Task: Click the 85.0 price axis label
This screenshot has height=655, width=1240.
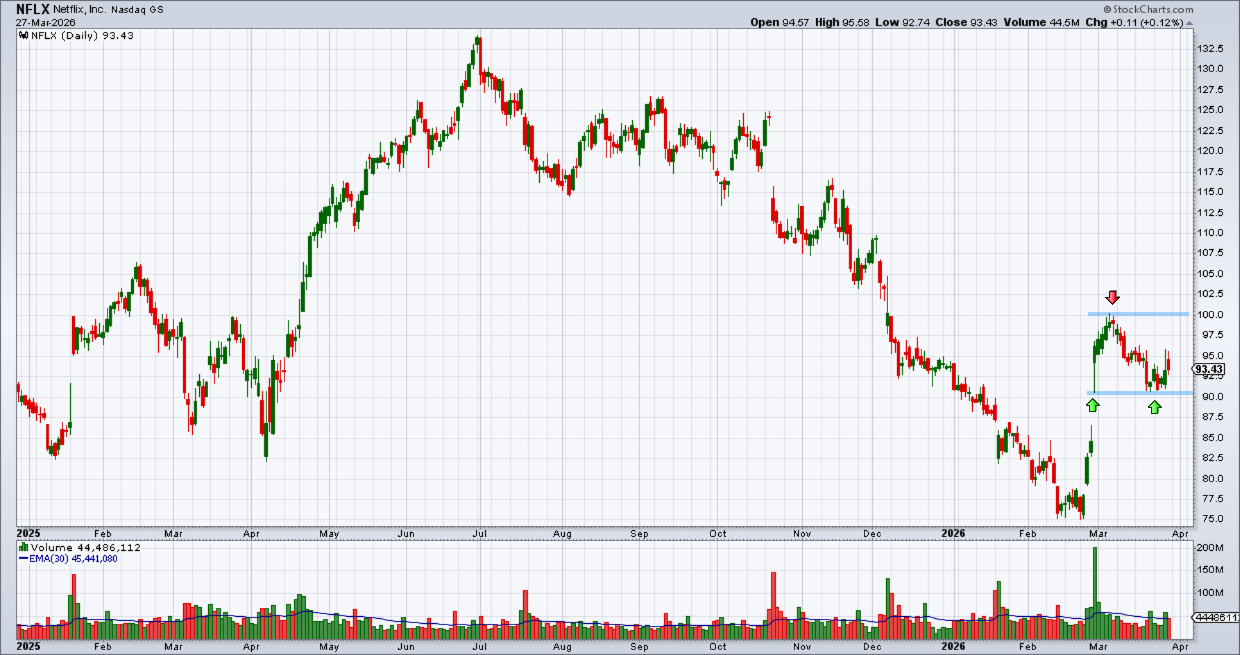Action: pyautogui.click(x=1211, y=438)
